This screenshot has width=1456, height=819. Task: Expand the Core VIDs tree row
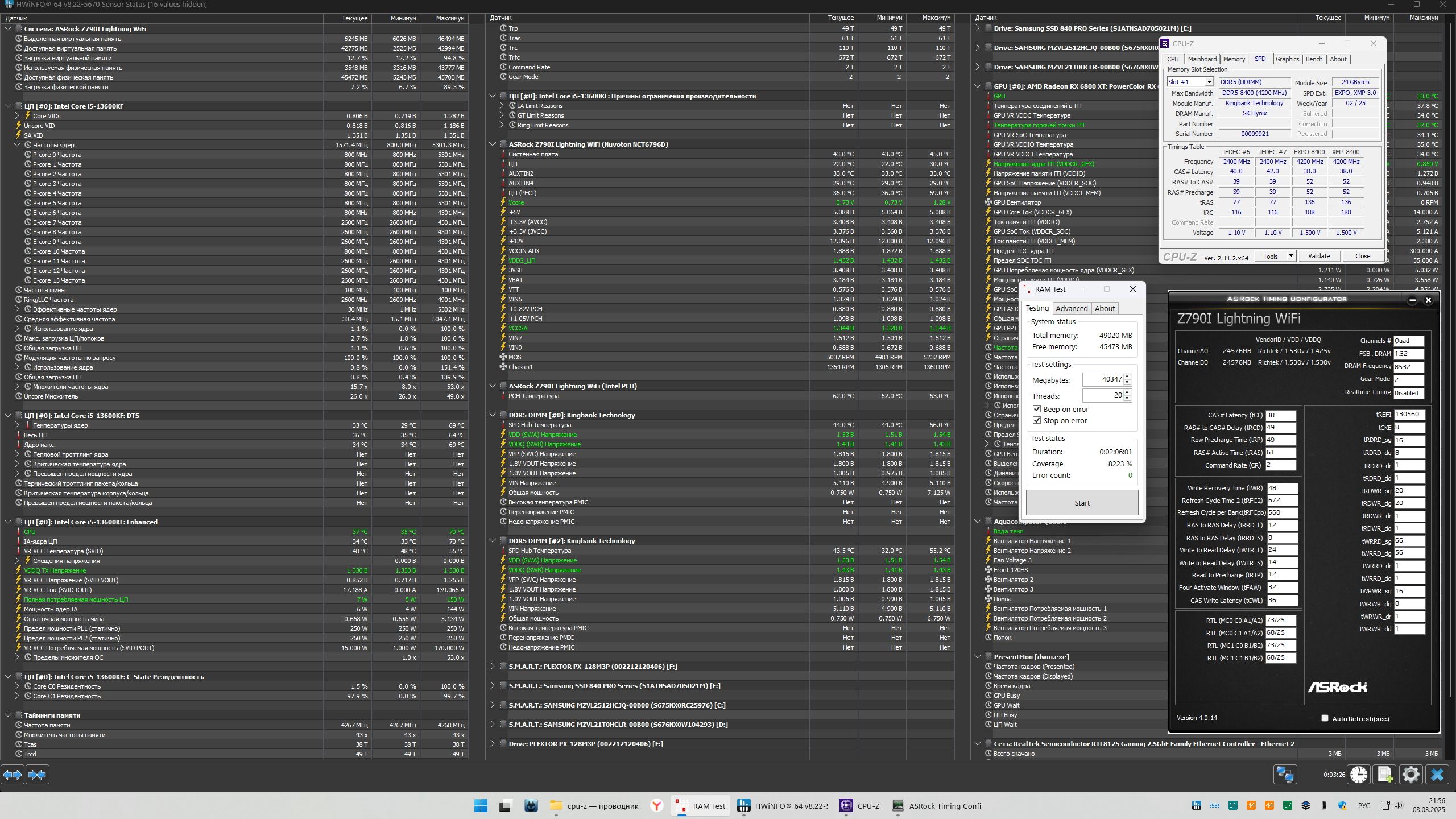[18, 116]
